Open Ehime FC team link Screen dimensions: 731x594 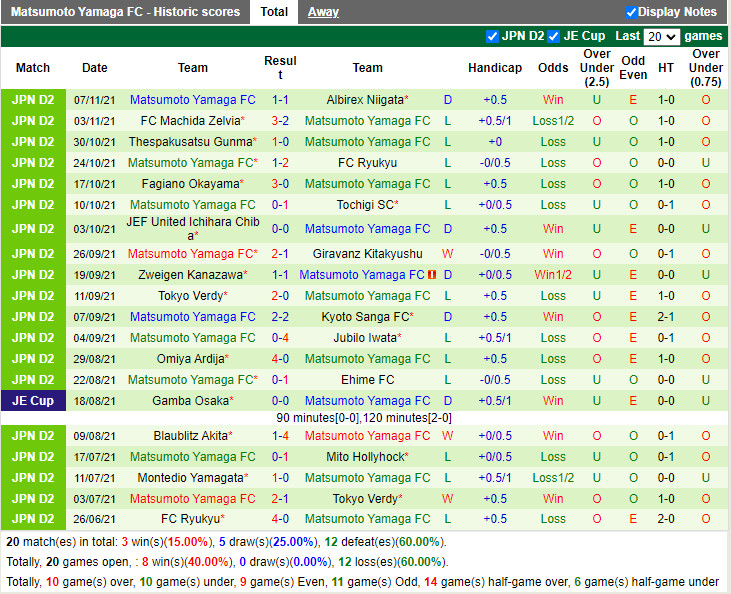[x=367, y=380]
